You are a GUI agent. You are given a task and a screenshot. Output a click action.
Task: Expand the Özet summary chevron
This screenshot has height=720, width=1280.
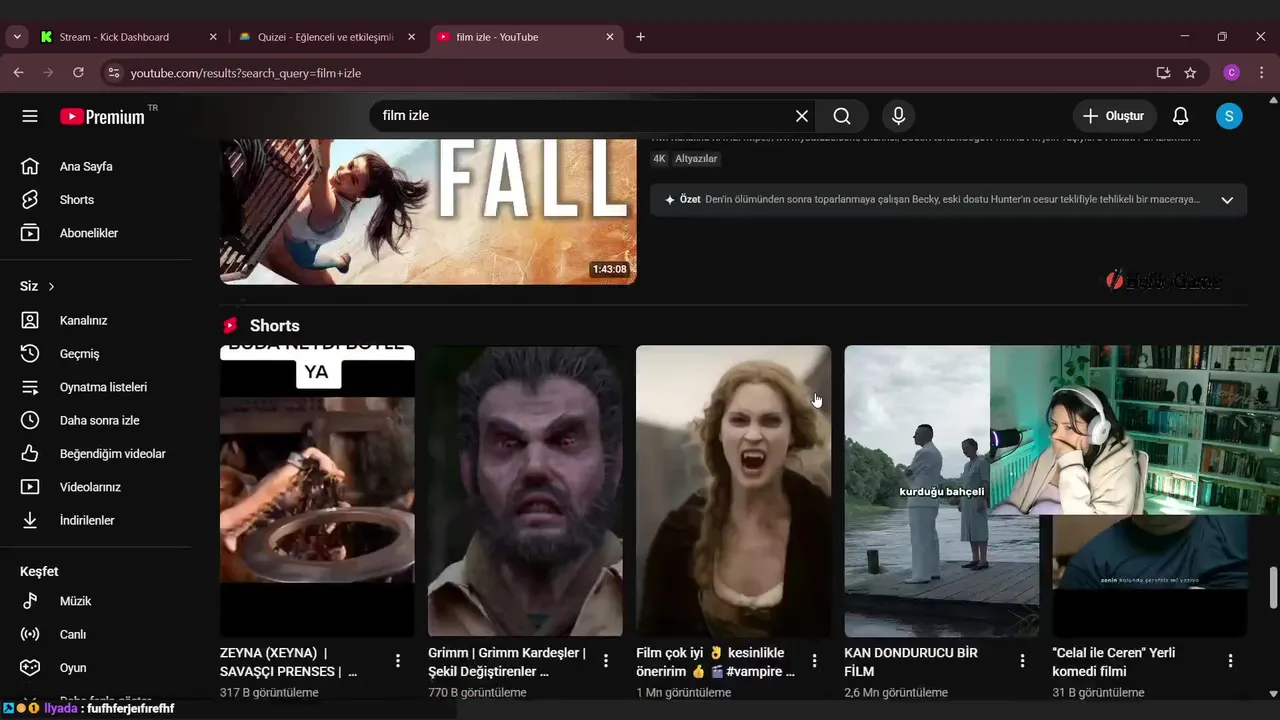pyautogui.click(x=1227, y=199)
